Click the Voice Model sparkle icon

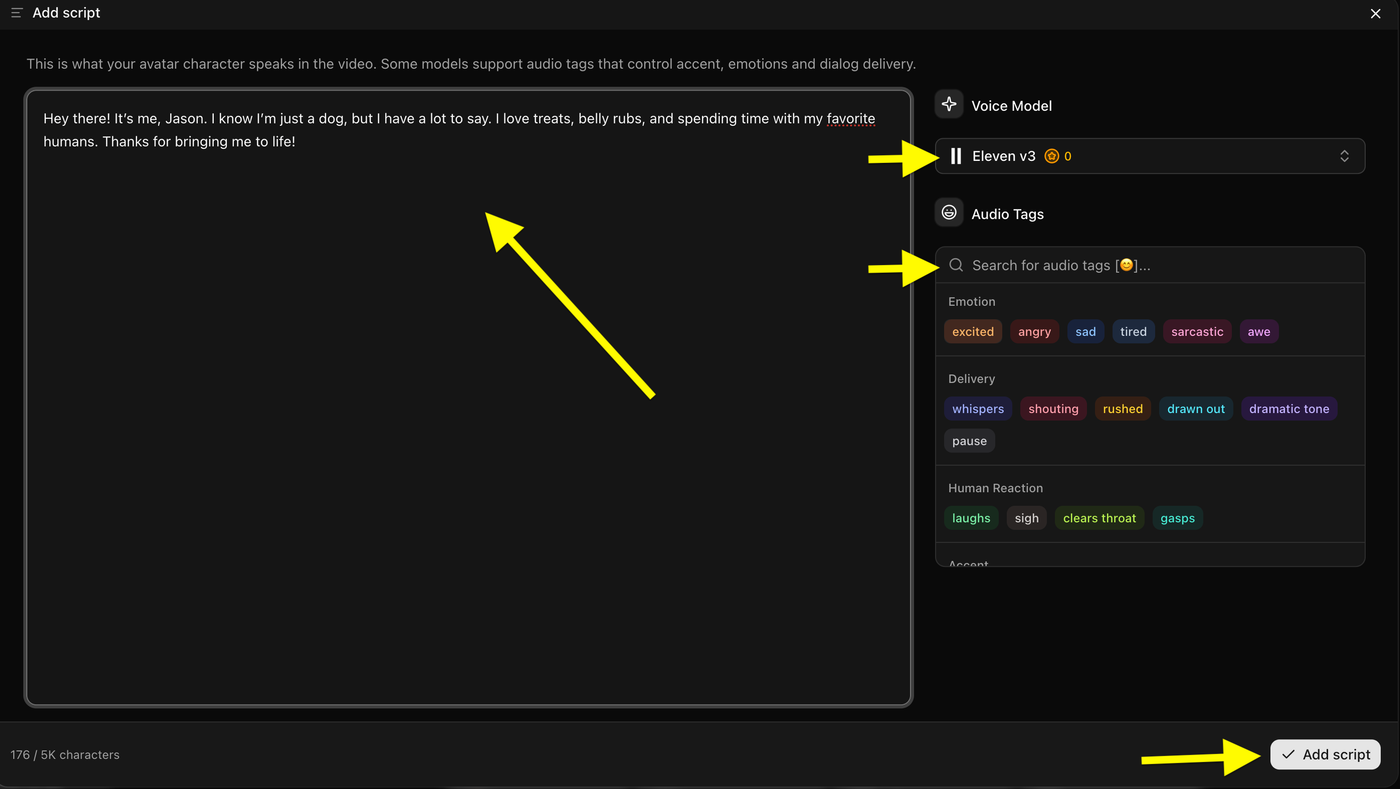pyautogui.click(x=949, y=105)
